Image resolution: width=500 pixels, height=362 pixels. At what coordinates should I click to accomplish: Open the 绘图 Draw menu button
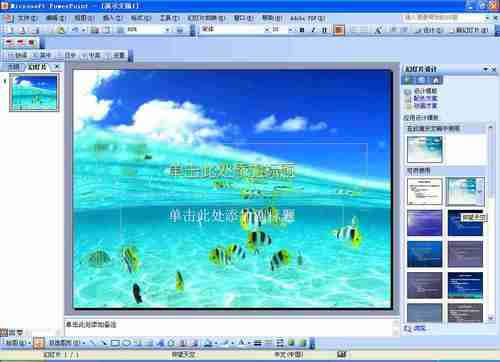click(x=18, y=343)
